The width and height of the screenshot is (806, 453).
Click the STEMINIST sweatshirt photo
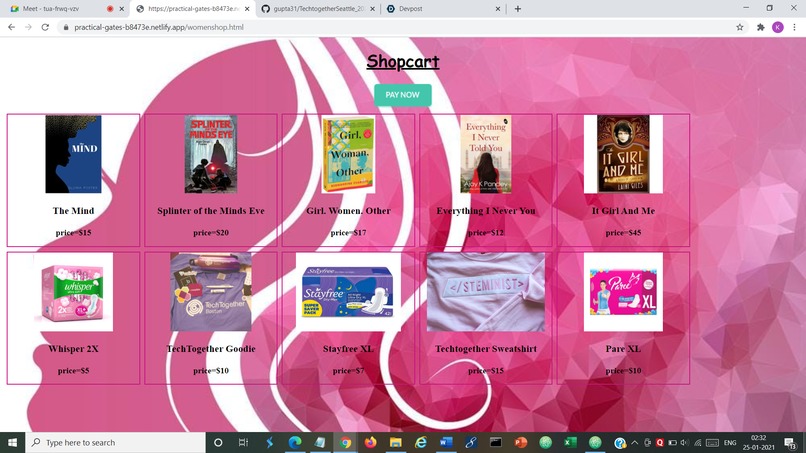(486, 292)
